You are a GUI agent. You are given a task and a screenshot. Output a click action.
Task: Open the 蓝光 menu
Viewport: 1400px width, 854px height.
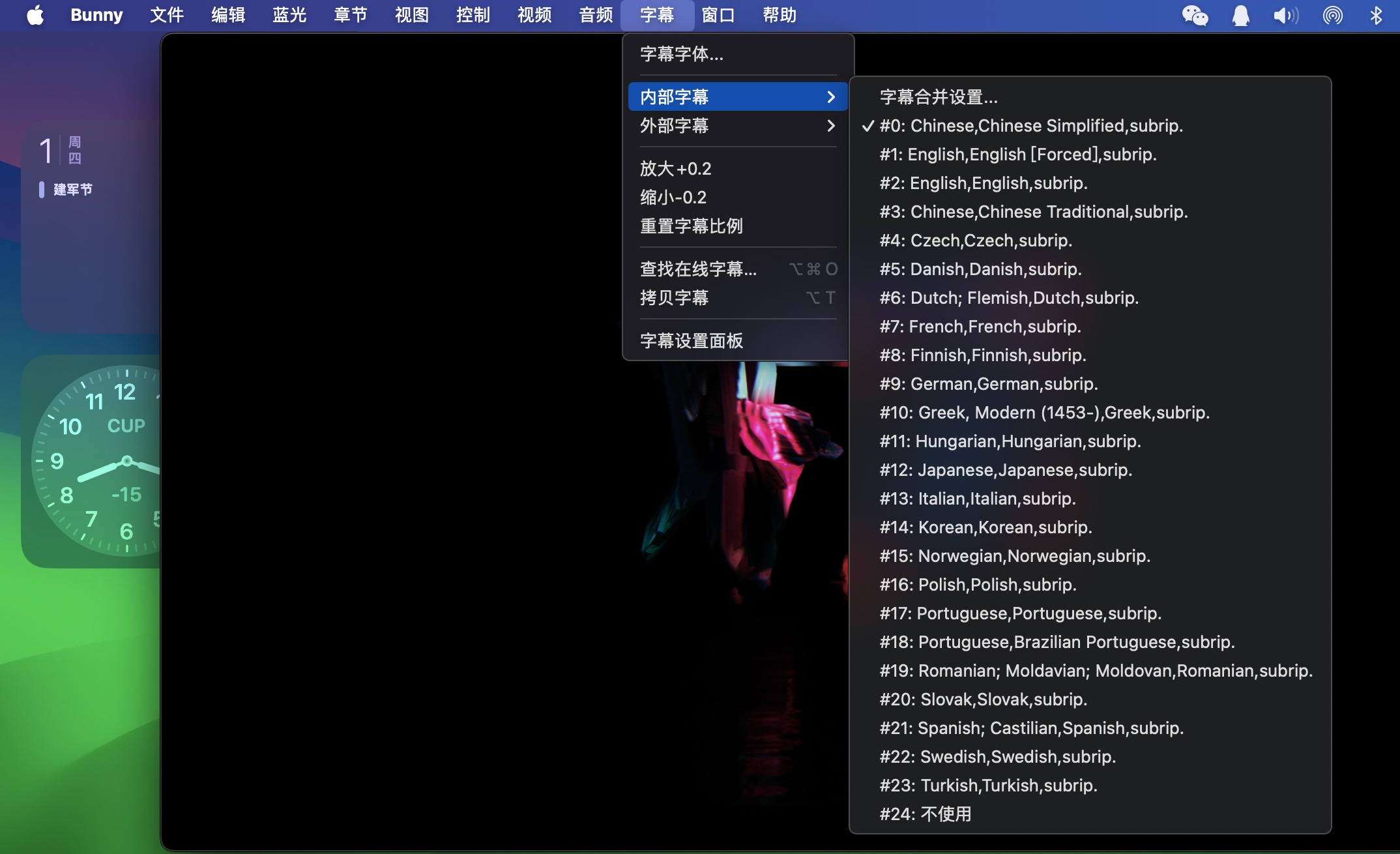[289, 15]
